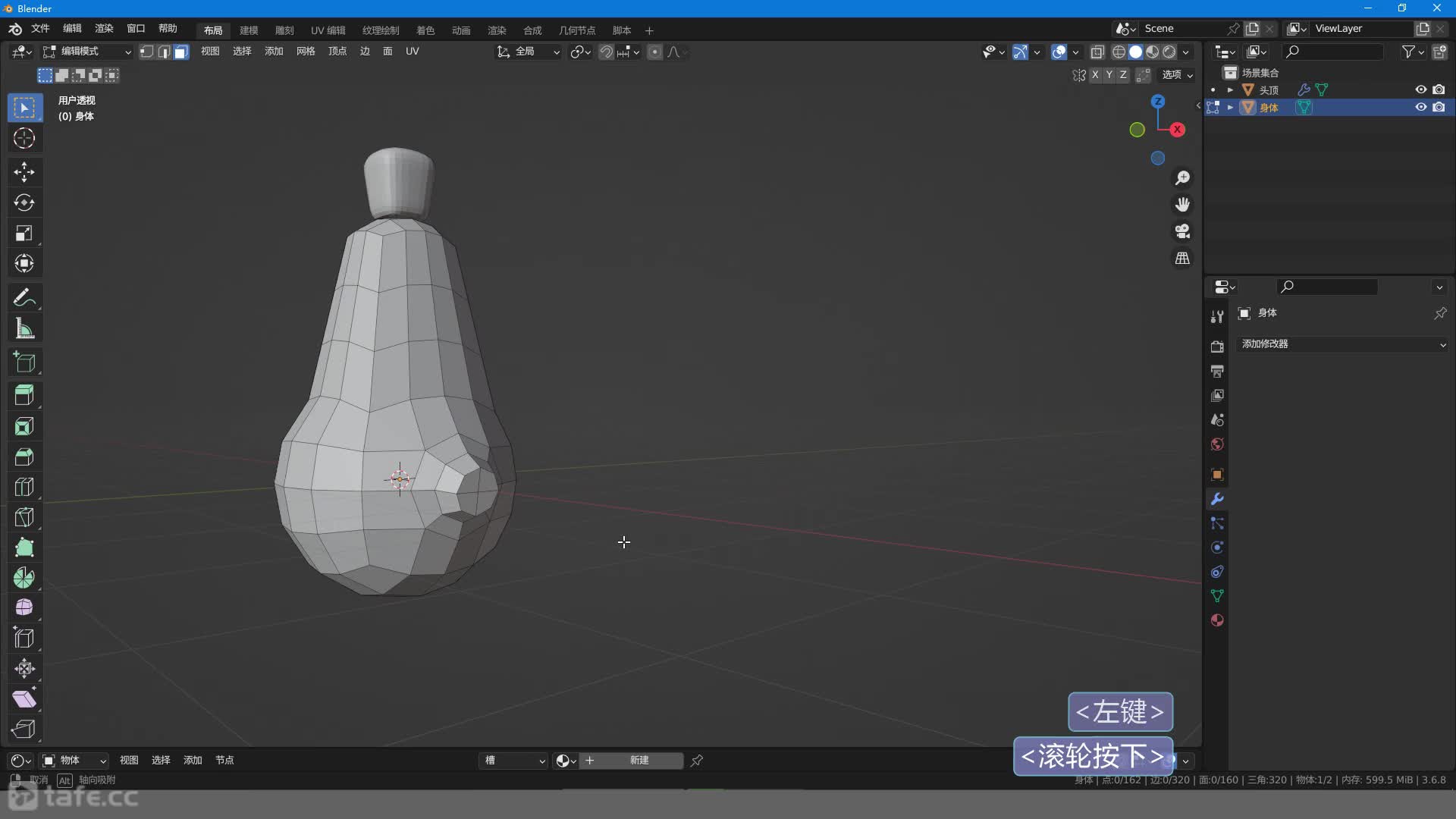Select the Poly Build tool

[24, 548]
